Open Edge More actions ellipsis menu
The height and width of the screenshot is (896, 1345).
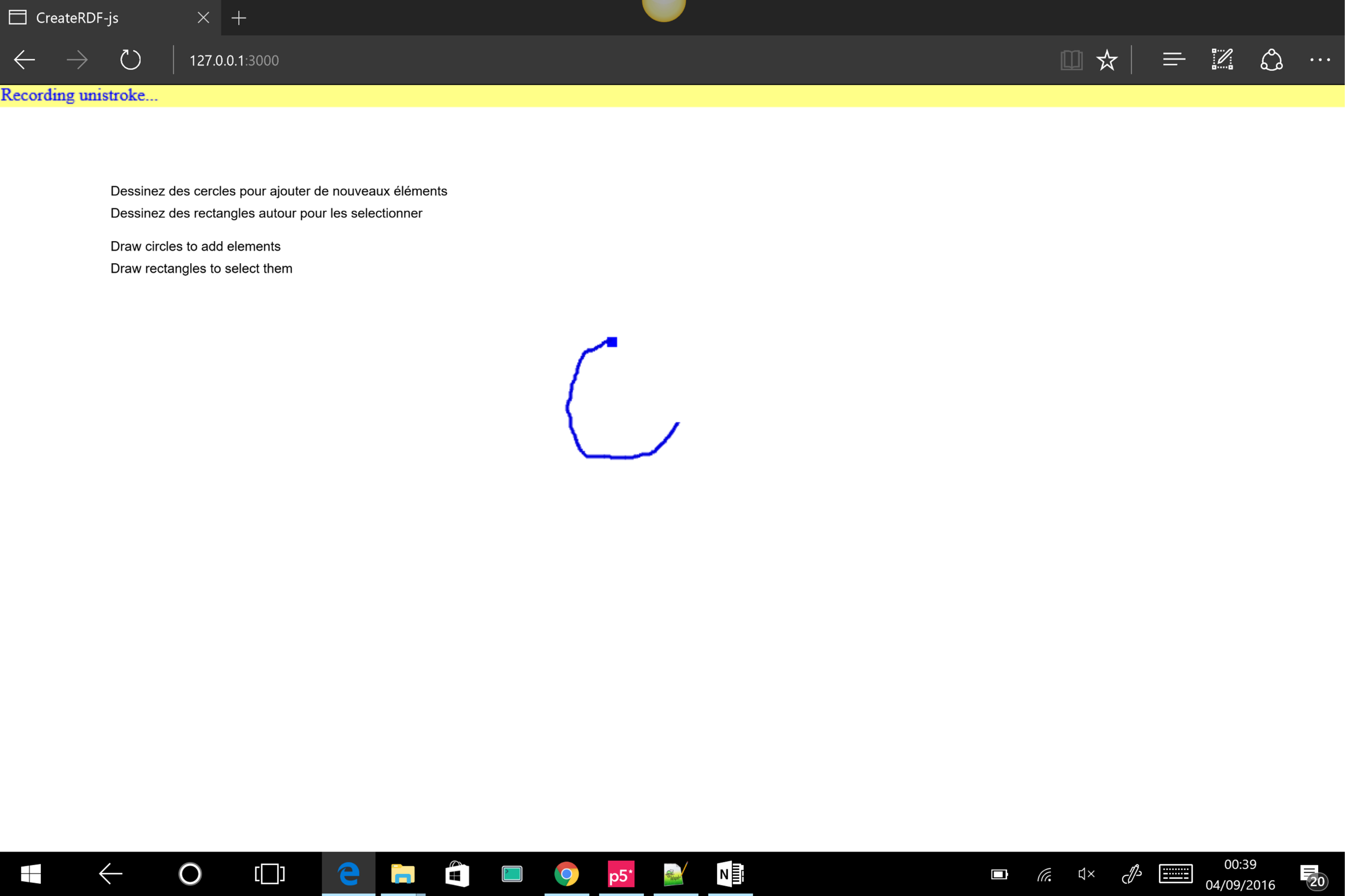(x=1320, y=60)
